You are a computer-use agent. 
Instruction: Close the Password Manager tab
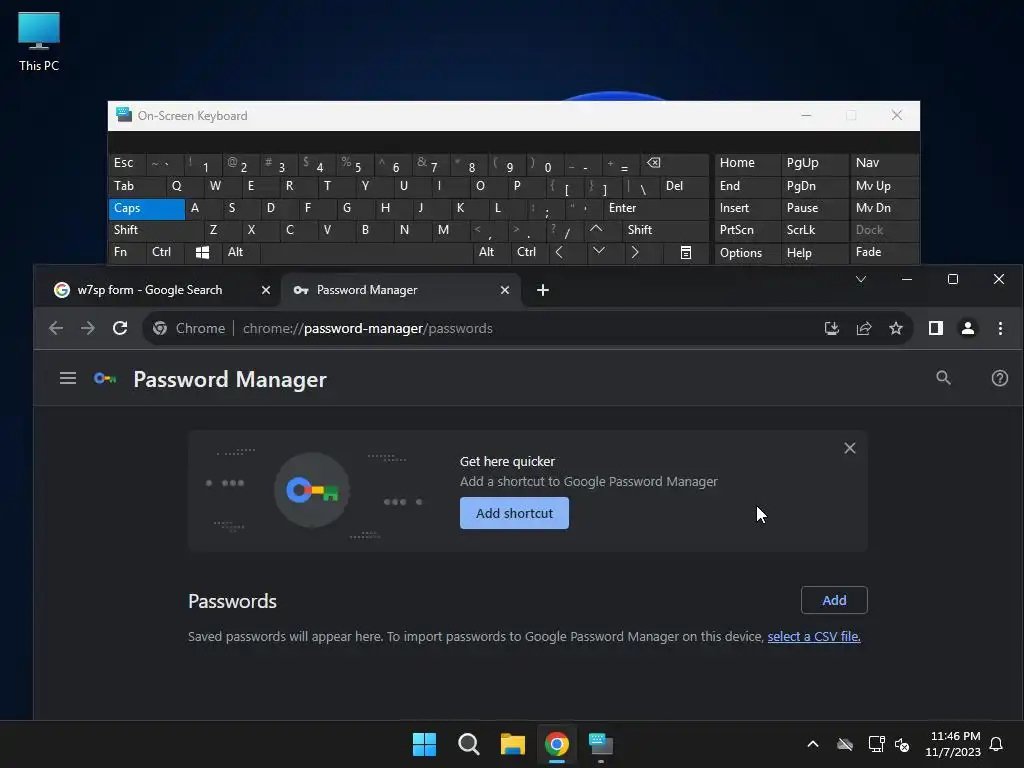pos(505,290)
